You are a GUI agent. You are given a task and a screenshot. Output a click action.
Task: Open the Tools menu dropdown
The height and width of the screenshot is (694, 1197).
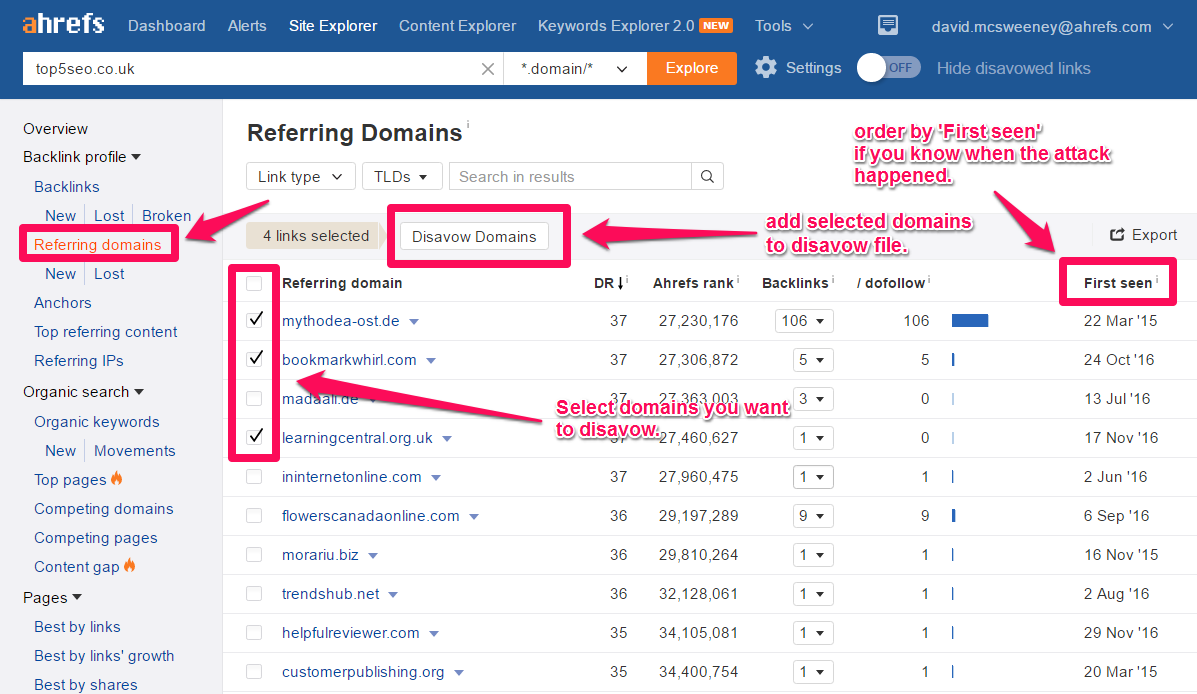coord(784,26)
